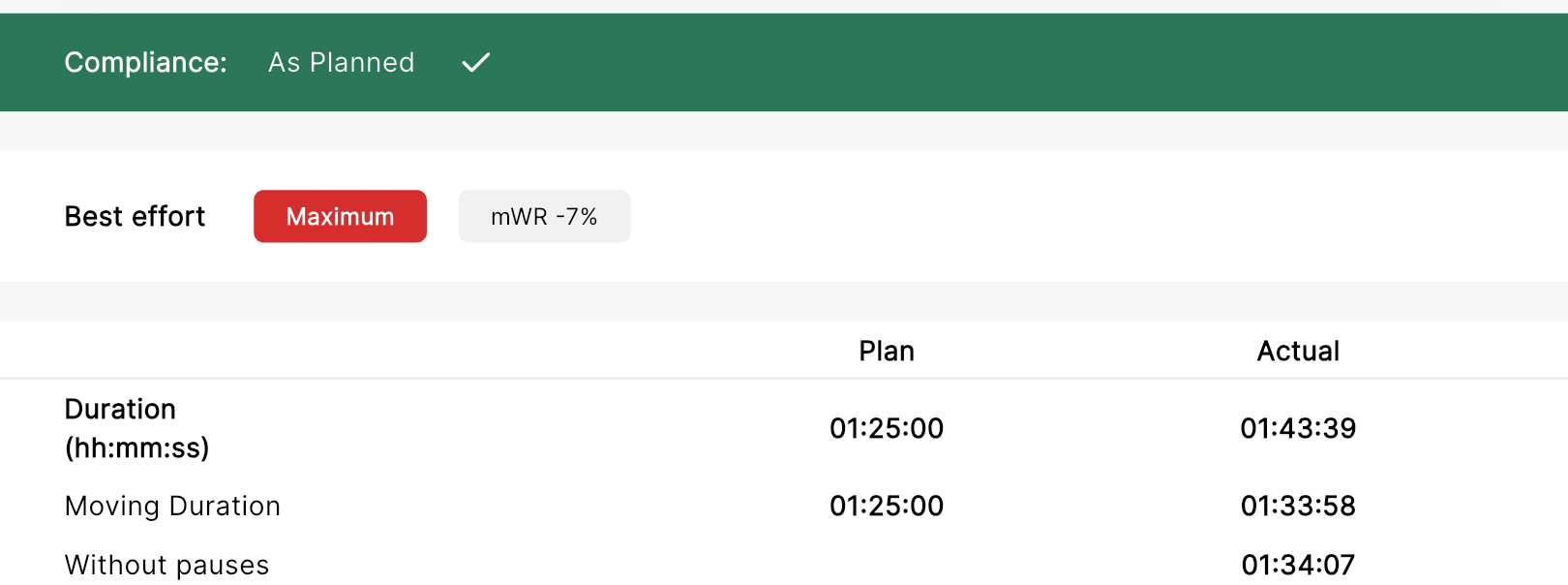1568x585 pixels.
Task: Click the Compliance label in green banner
Action: (145, 63)
